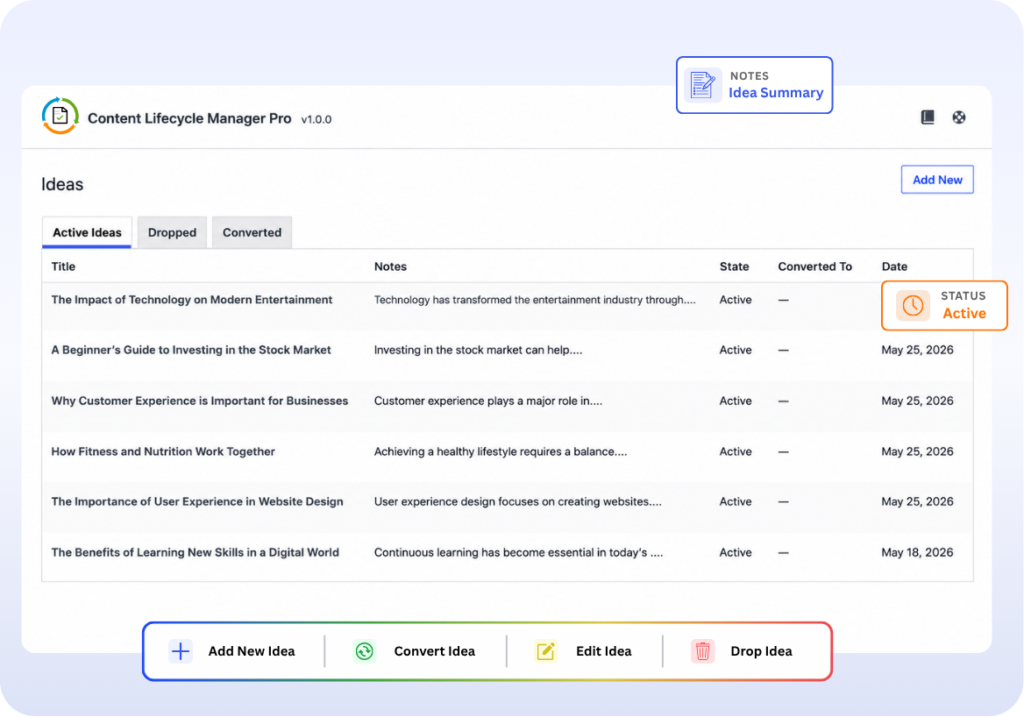This screenshot has height=717, width=1024.
Task: Switch to the Active Ideas tab
Action: click(x=87, y=232)
